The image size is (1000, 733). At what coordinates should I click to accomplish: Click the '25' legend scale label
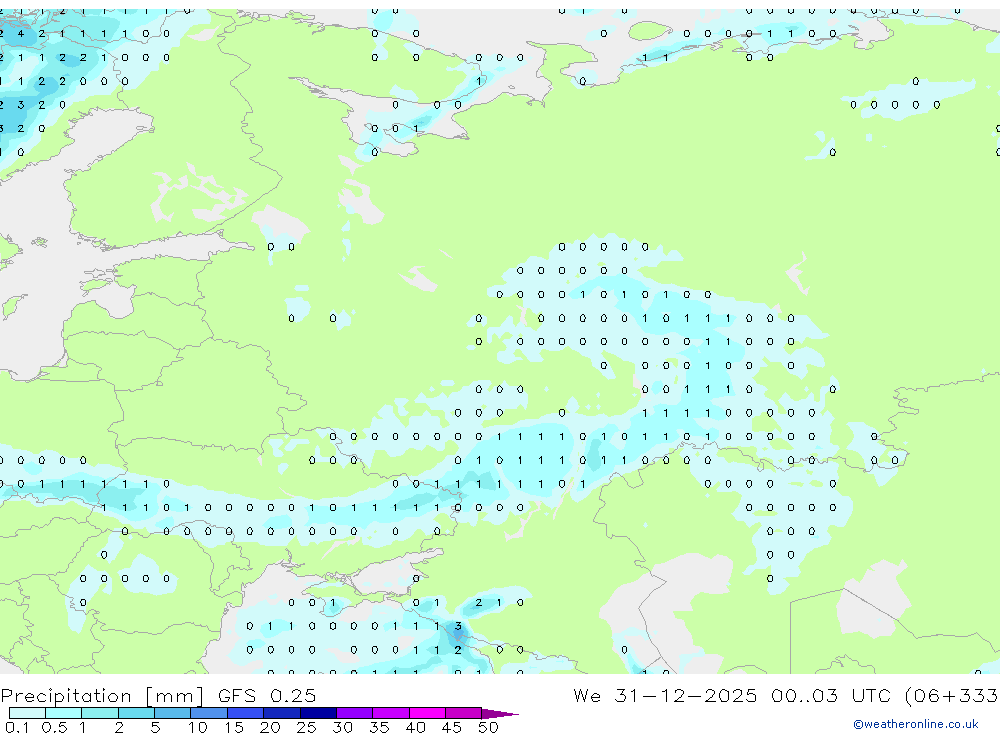[306, 727]
